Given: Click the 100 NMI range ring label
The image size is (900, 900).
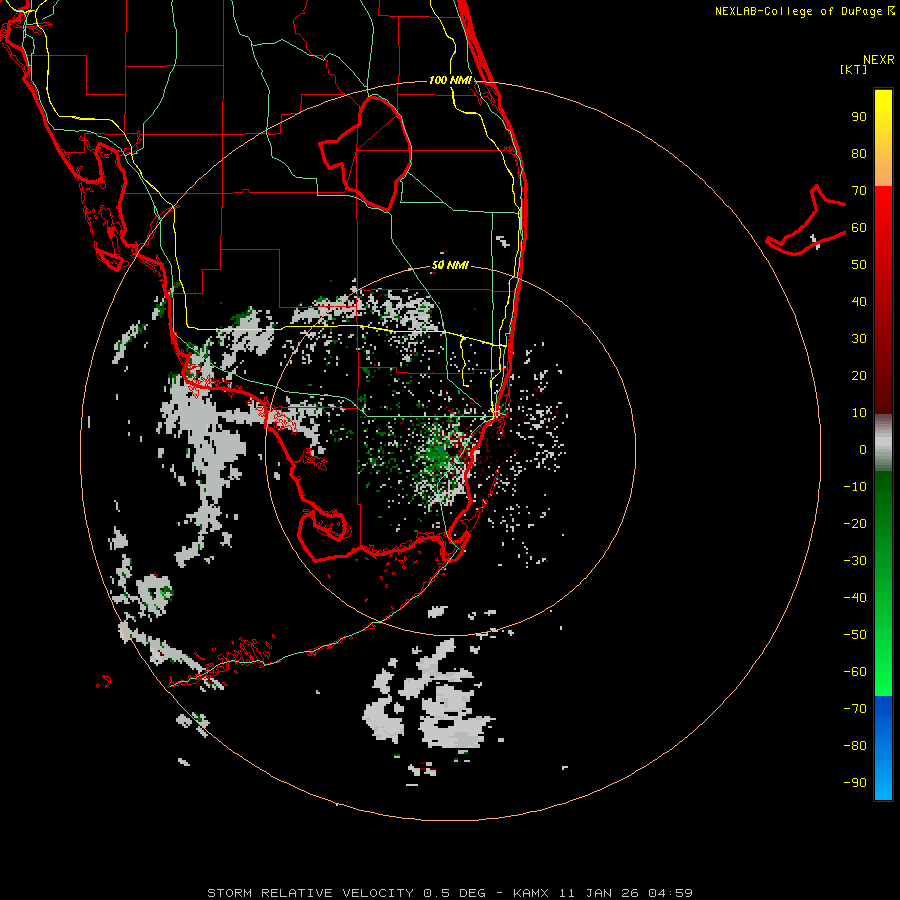Looking at the screenshot, I should [x=450, y=80].
